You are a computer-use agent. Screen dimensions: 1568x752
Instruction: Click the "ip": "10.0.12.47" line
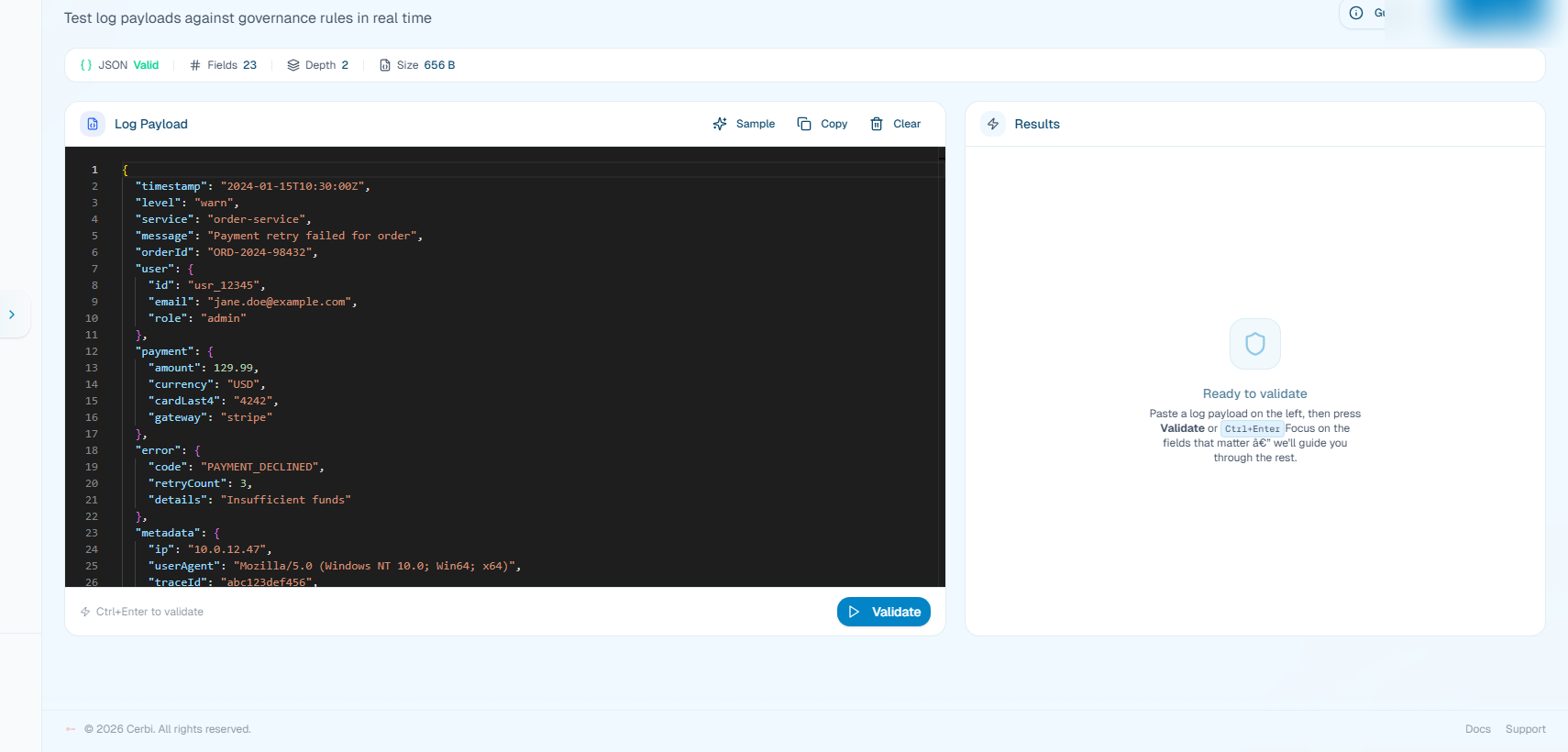pos(210,549)
